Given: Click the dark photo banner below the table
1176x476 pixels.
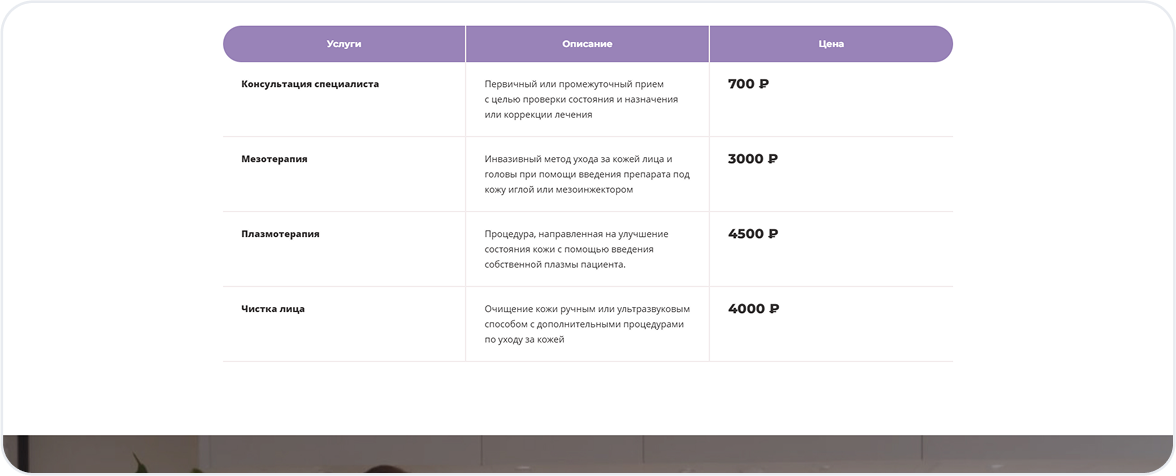Looking at the screenshot, I should (588, 455).
